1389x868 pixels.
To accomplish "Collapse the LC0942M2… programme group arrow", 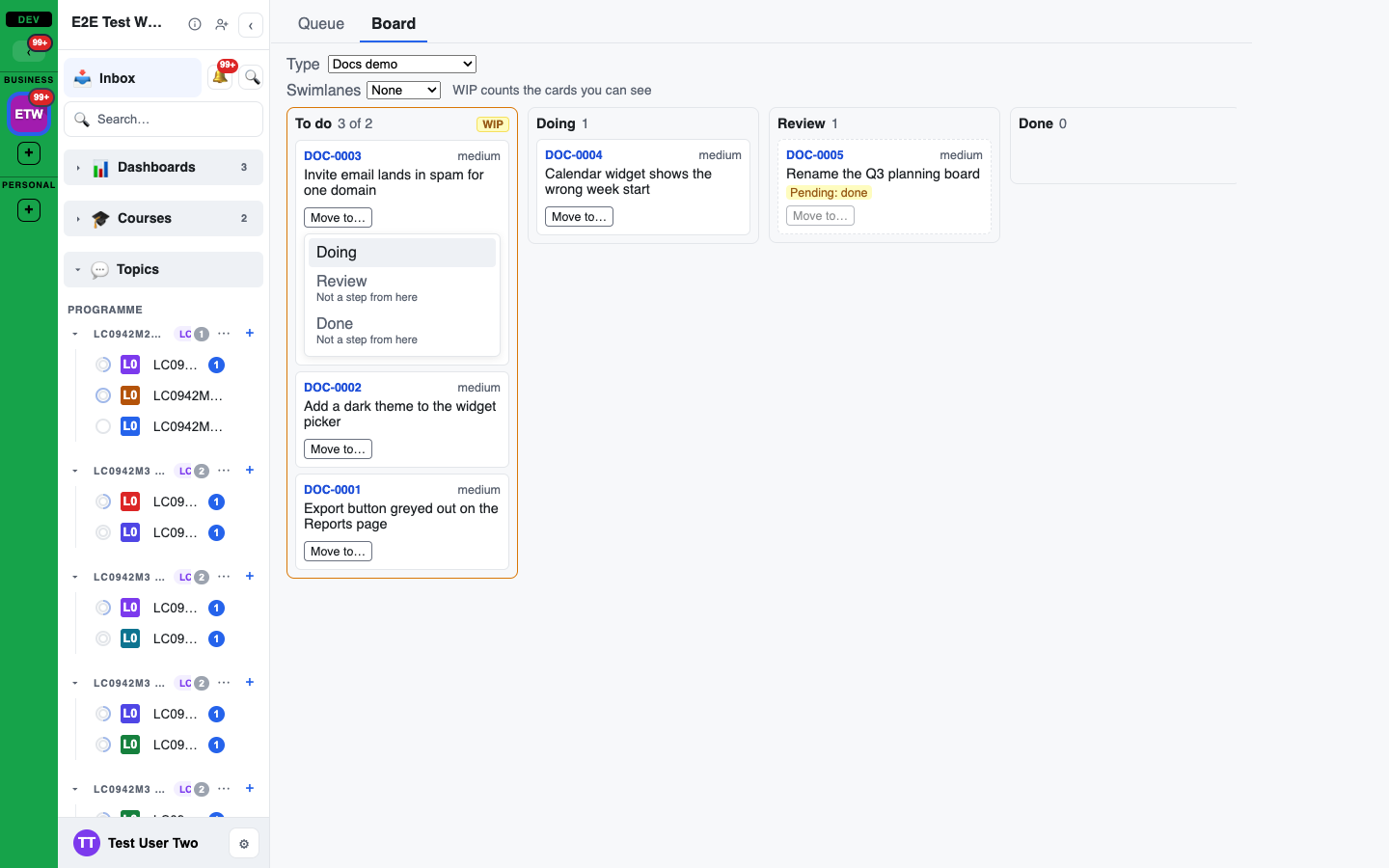I will click(x=75, y=334).
